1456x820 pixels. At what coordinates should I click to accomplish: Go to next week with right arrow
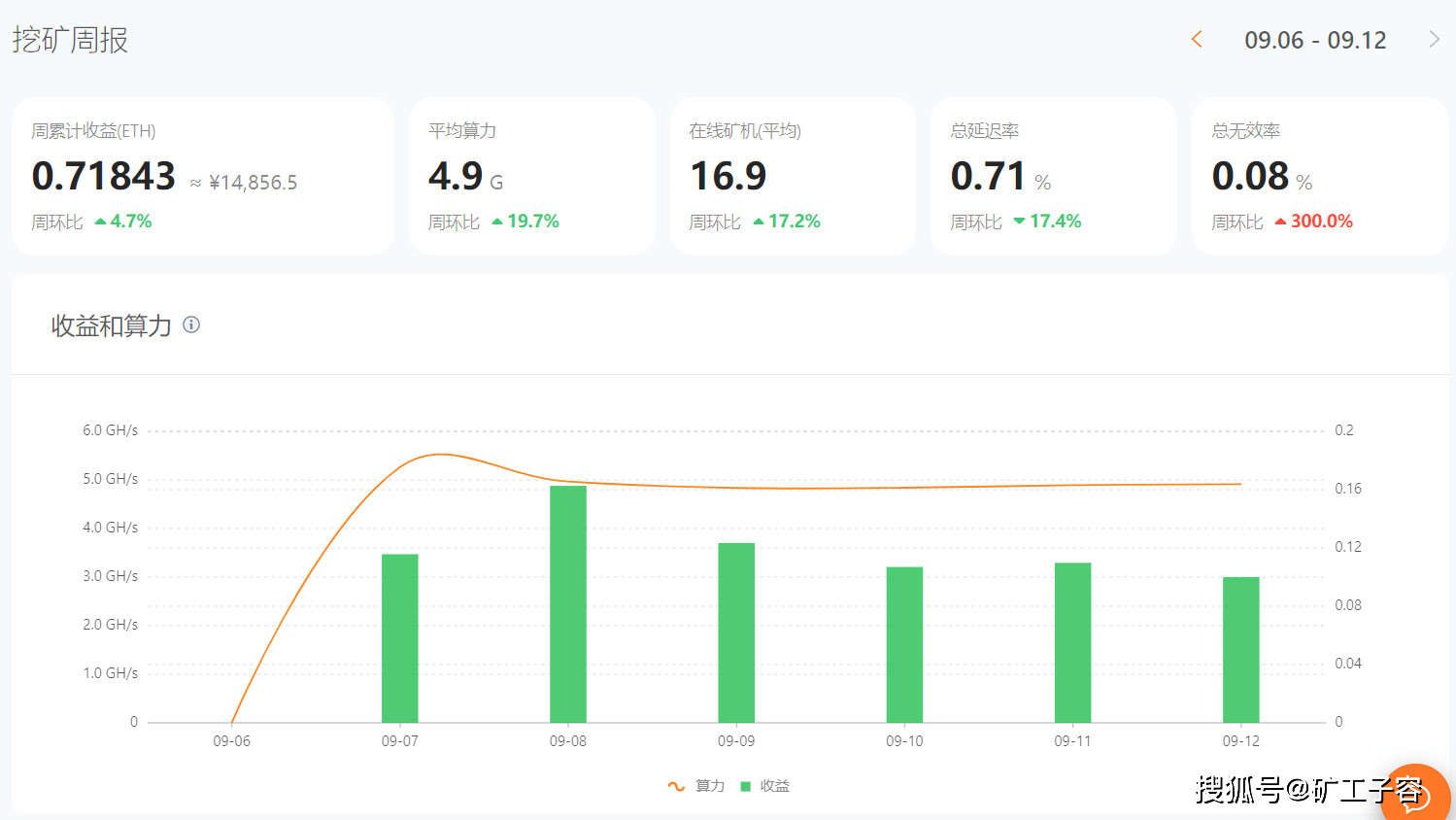pos(1435,39)
